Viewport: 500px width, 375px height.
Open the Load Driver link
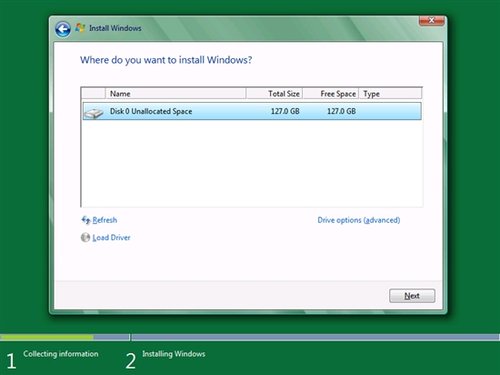(x=111, y=237)
